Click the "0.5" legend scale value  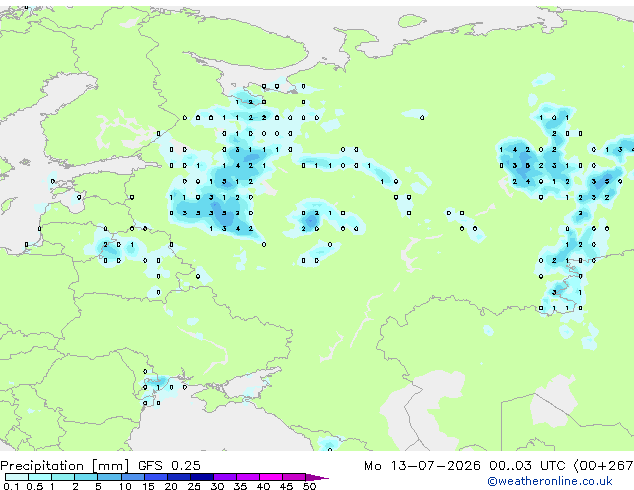pos(35,486)
